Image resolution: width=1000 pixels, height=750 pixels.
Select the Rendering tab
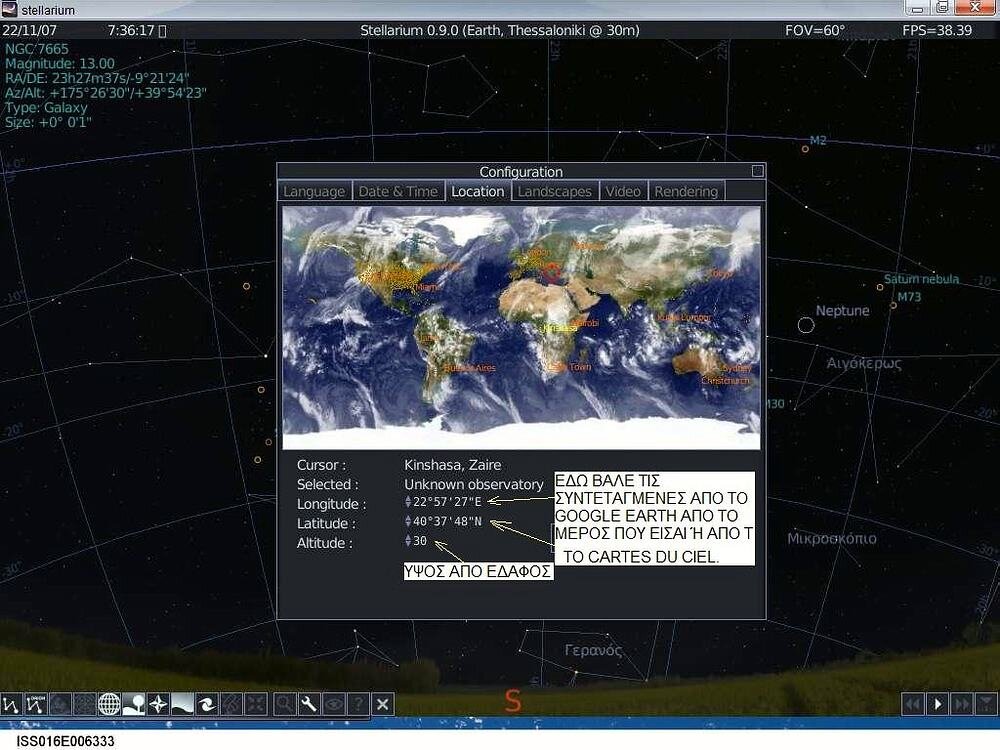coord(686,191)
